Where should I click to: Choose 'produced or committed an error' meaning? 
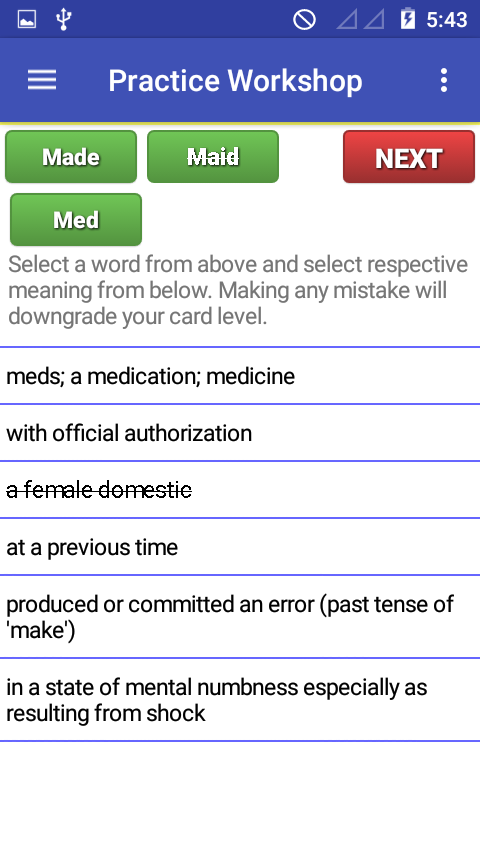[240, 617]
